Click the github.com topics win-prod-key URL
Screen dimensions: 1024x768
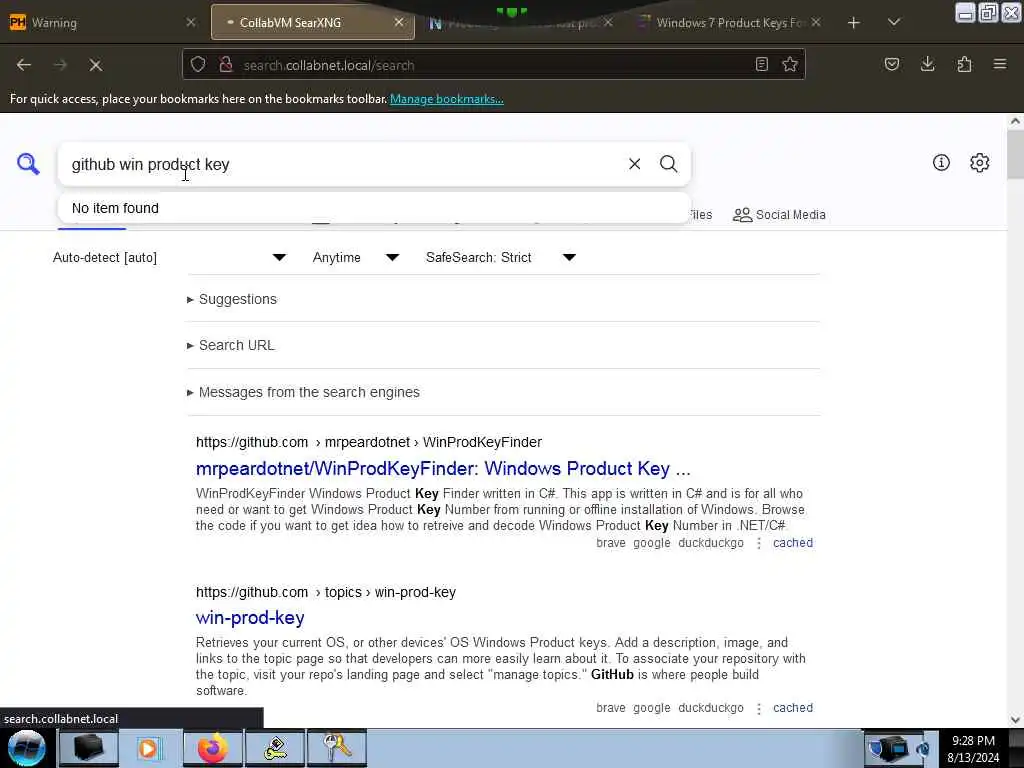326,592
